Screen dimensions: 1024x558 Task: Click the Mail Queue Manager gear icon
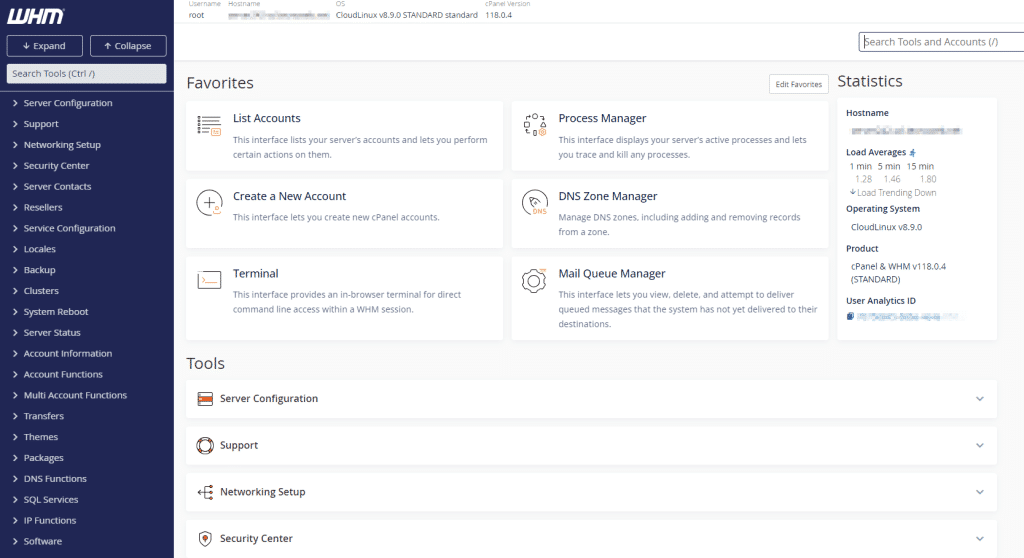pyautogui.click(x=534, y=281)
